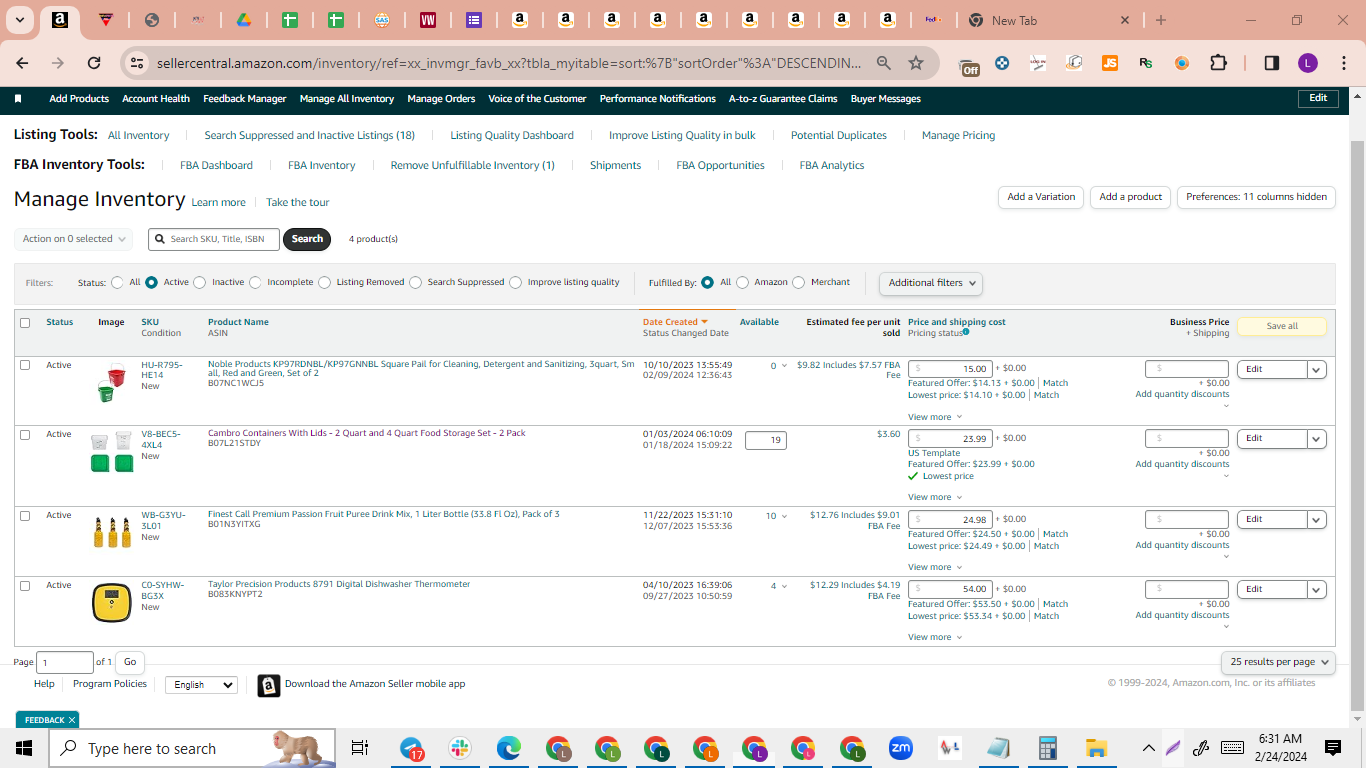Click Match next to Taylor Featured Offer

[x=1056, y=604]
